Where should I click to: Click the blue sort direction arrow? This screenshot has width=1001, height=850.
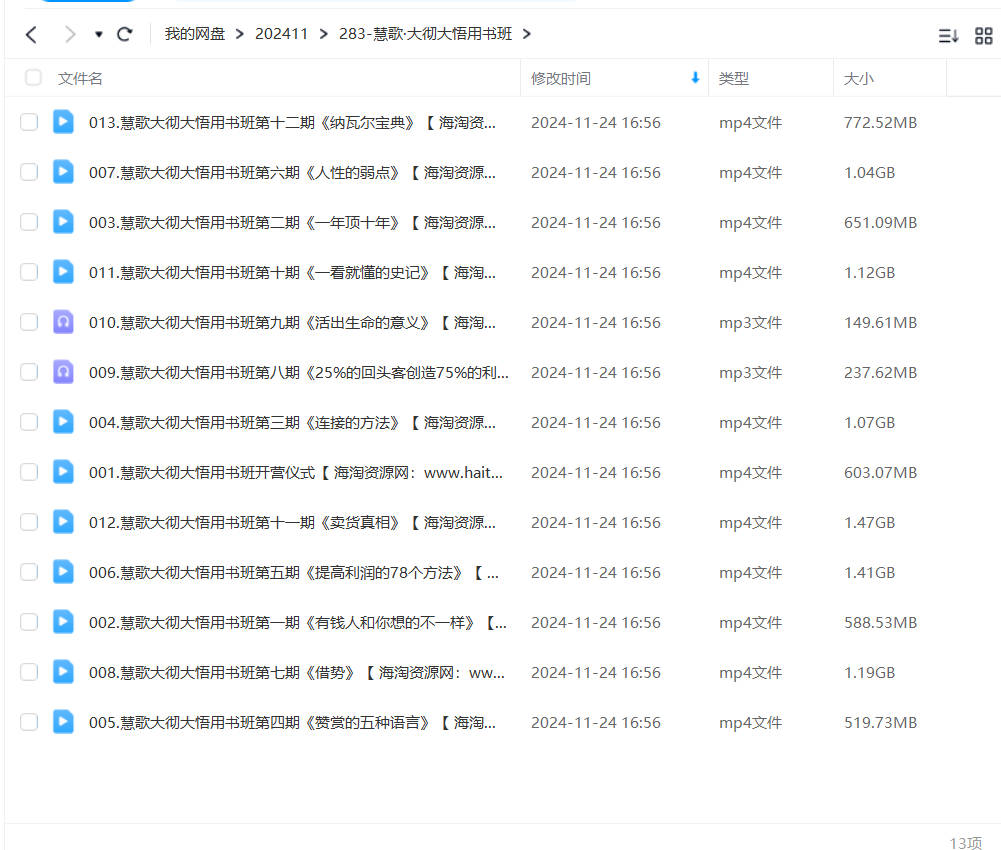point(695,78)
